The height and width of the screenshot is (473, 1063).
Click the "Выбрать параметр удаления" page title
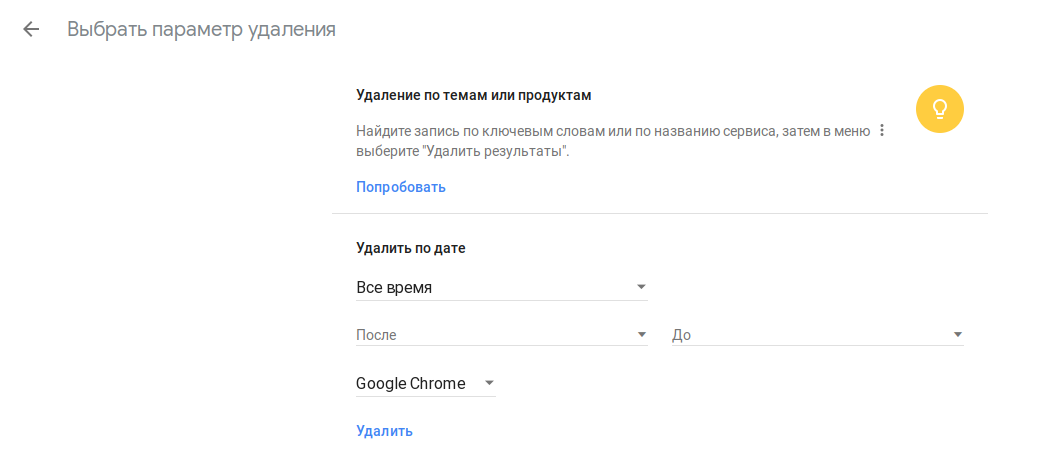(x=201, y=29)
